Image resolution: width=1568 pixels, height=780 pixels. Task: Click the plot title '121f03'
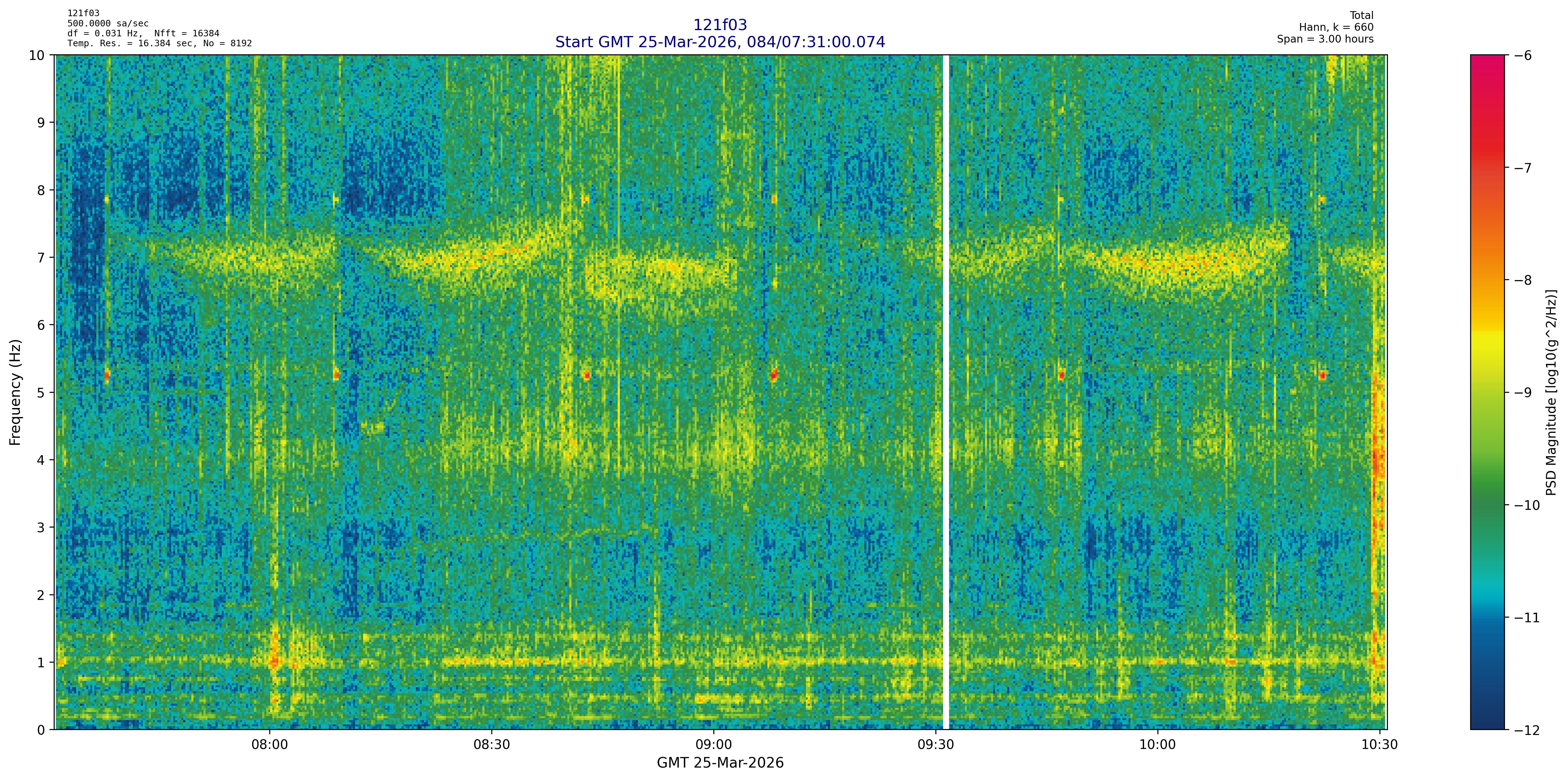pos(720,25)
